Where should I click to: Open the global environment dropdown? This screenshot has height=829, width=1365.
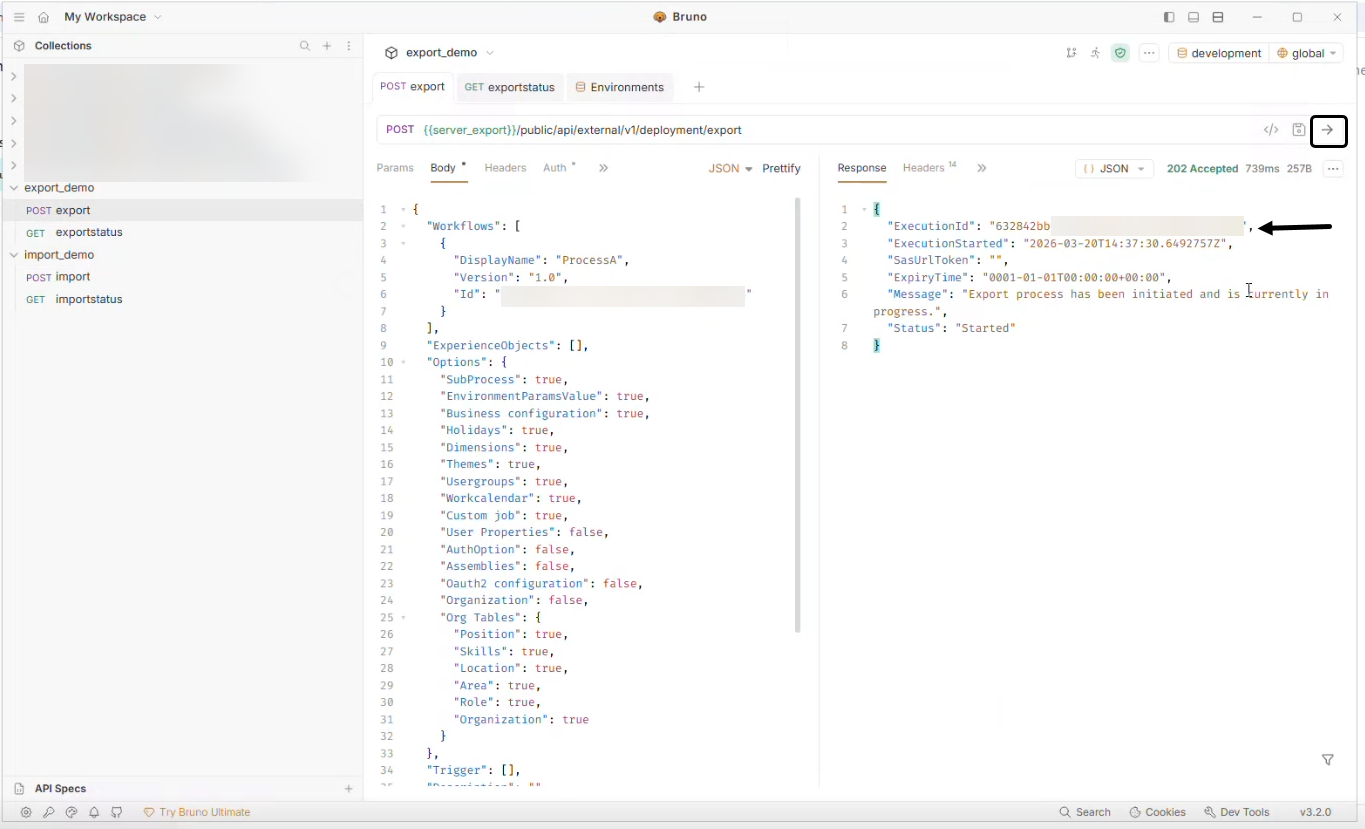[1307, 53]
